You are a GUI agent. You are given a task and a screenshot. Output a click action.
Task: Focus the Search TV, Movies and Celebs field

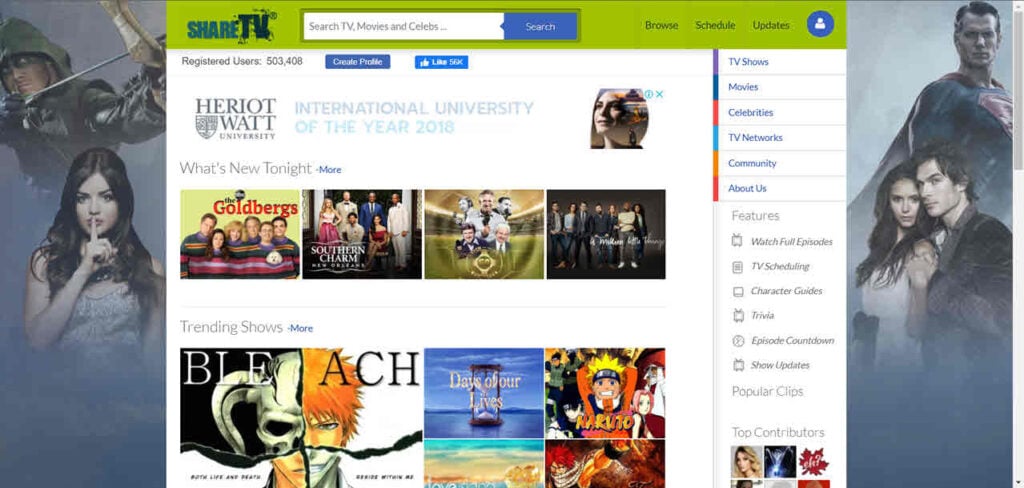[x=404, y=27]
